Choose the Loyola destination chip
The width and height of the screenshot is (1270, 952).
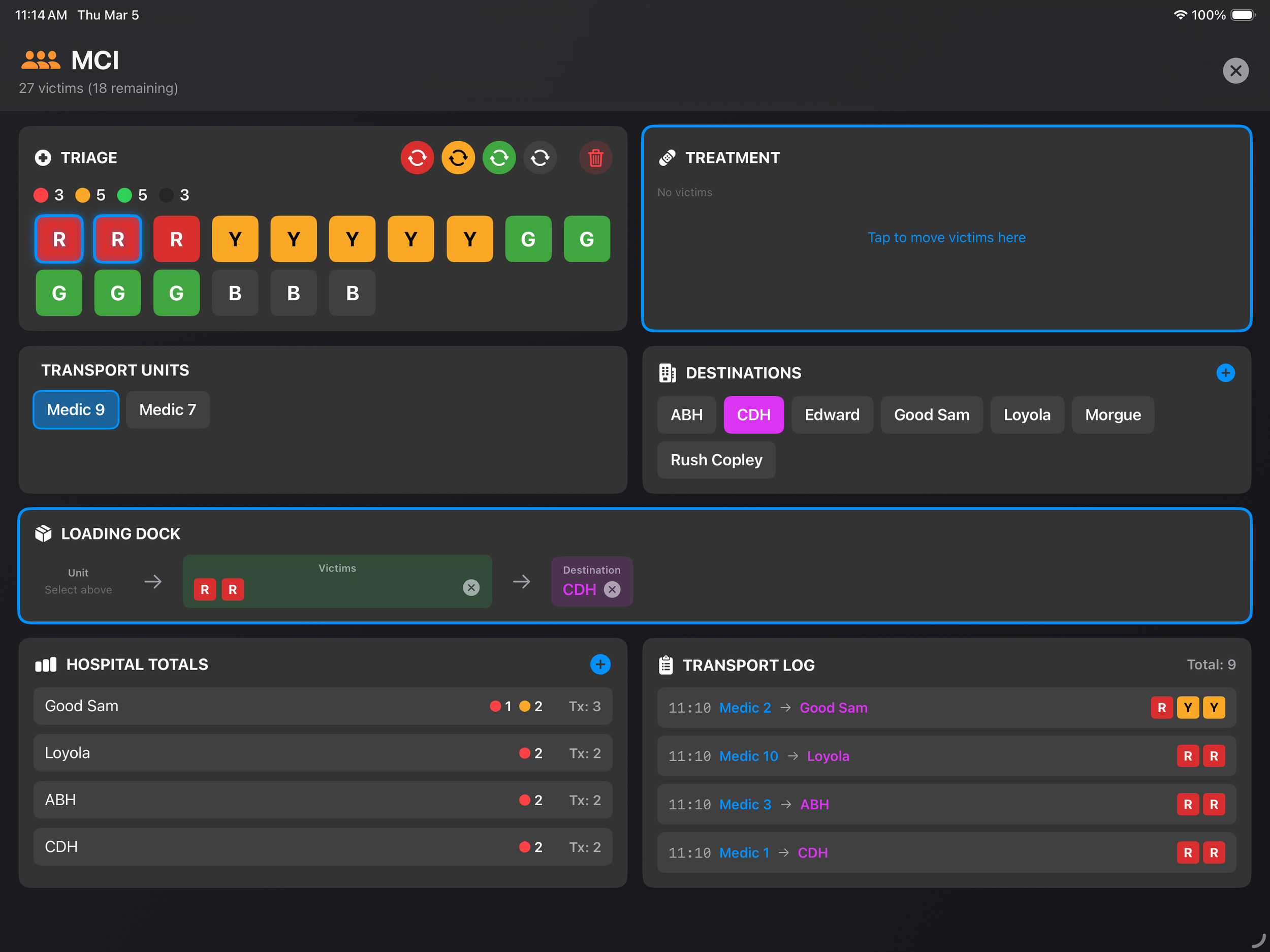pyautogui.click(x=1027, y=415)
